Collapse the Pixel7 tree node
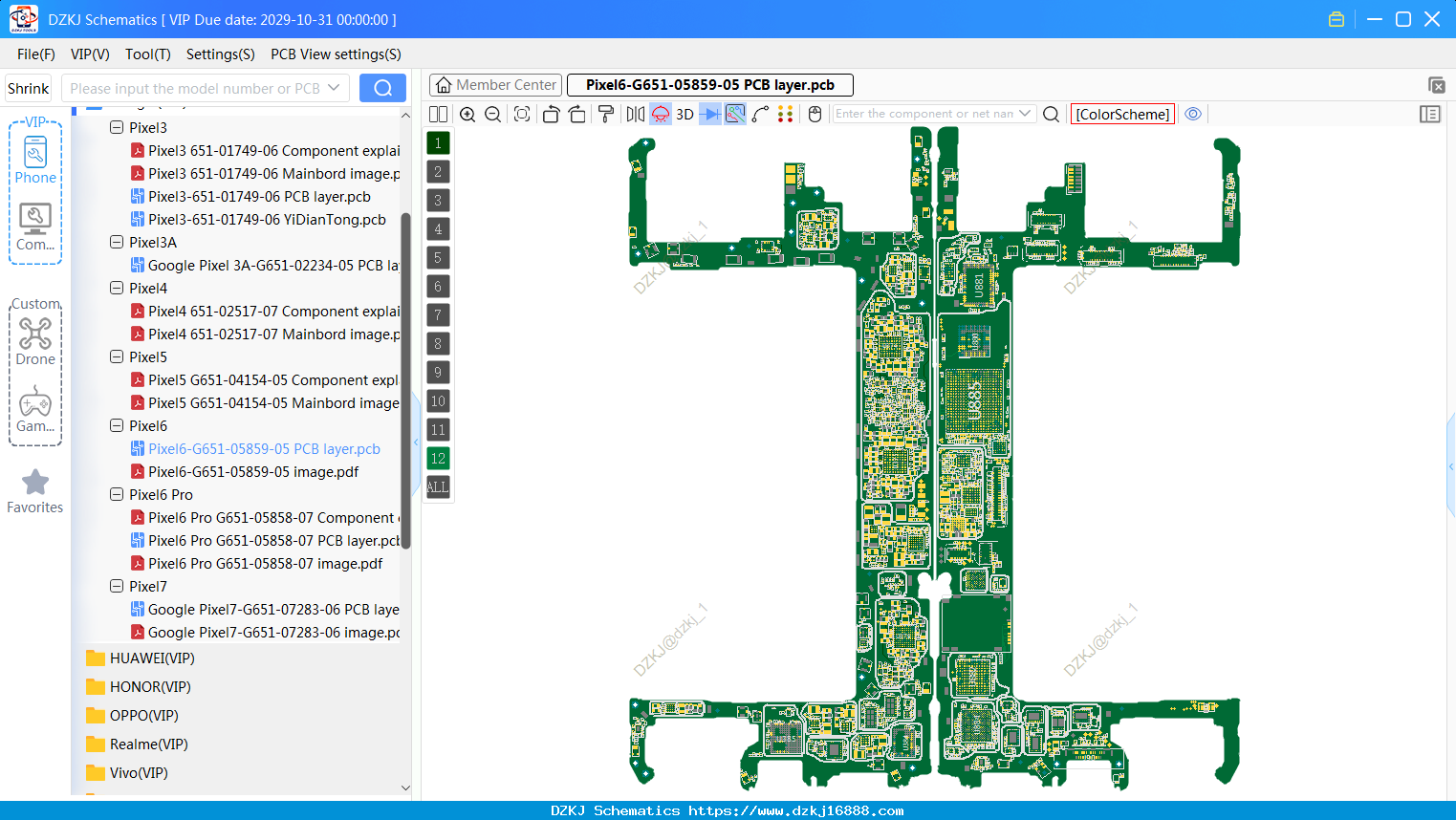The image size is (1456, 820). coord(117,586)
